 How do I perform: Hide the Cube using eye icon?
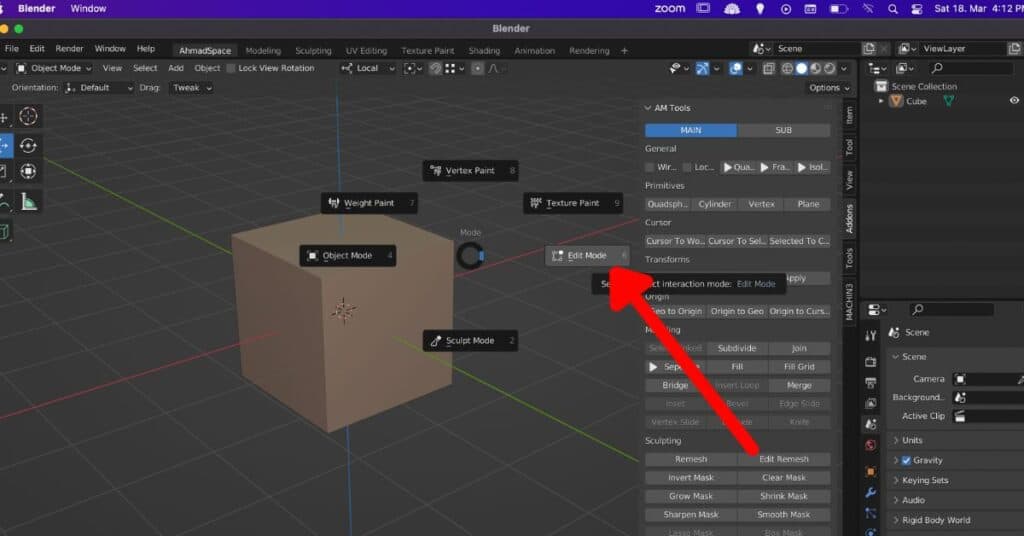point(1014,101)
